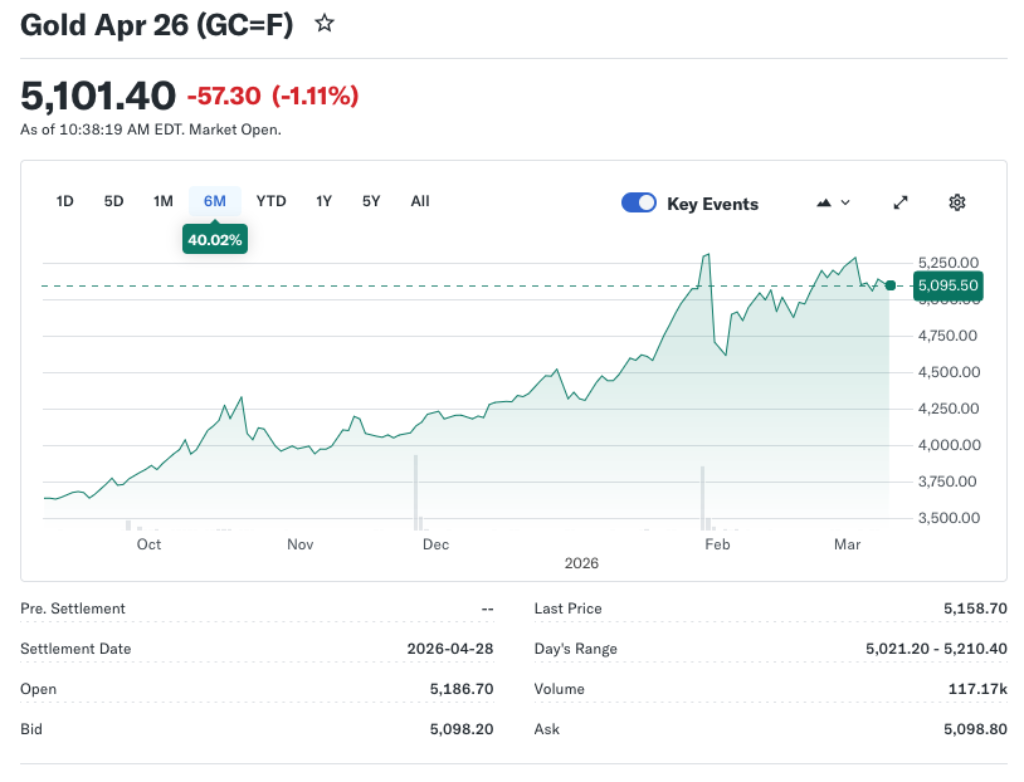Select the 5Y time range
This screenshot has width=1024, height=782.
click(370, 201)
